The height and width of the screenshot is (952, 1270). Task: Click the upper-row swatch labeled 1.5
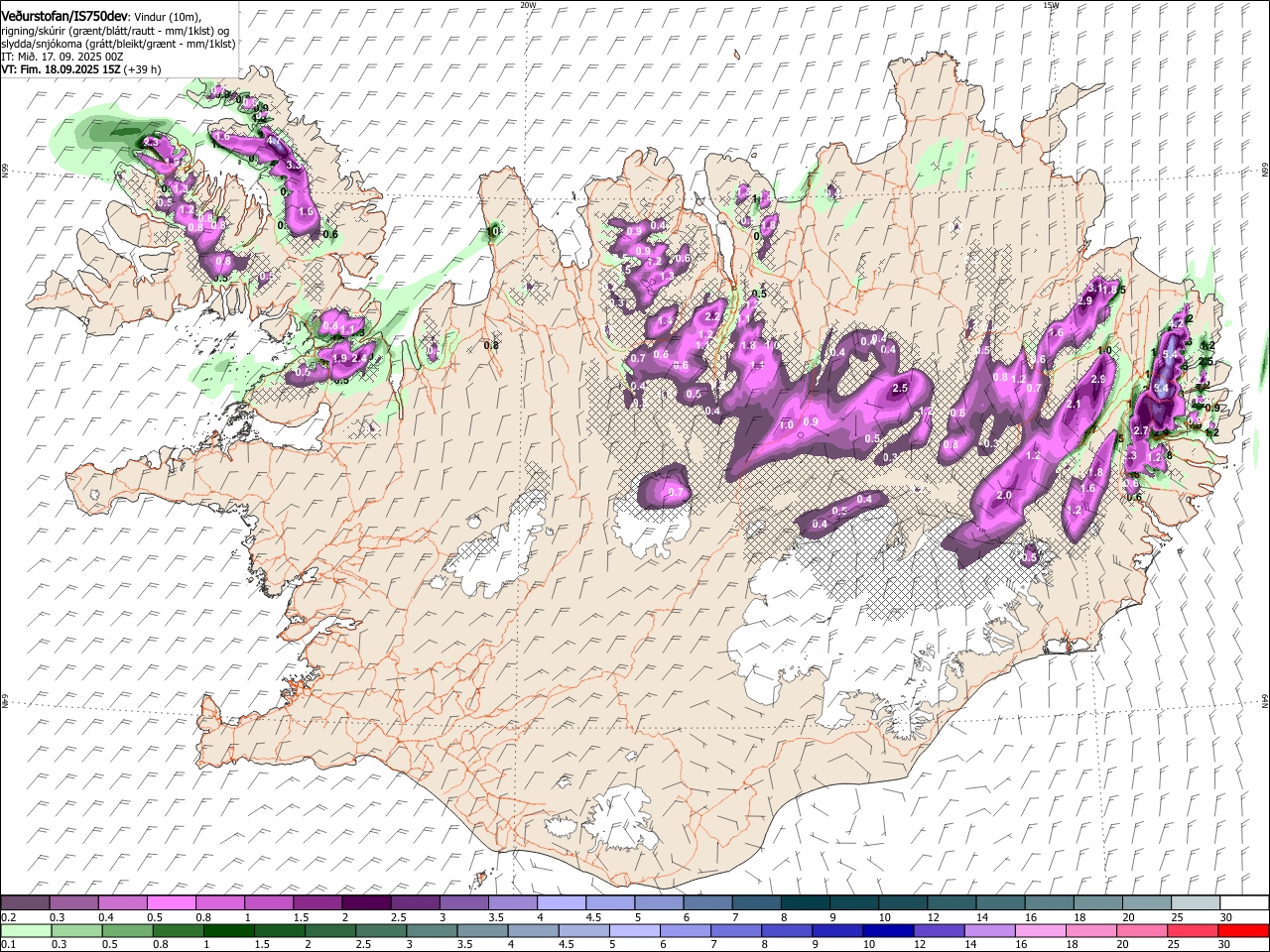click(317, 903)
